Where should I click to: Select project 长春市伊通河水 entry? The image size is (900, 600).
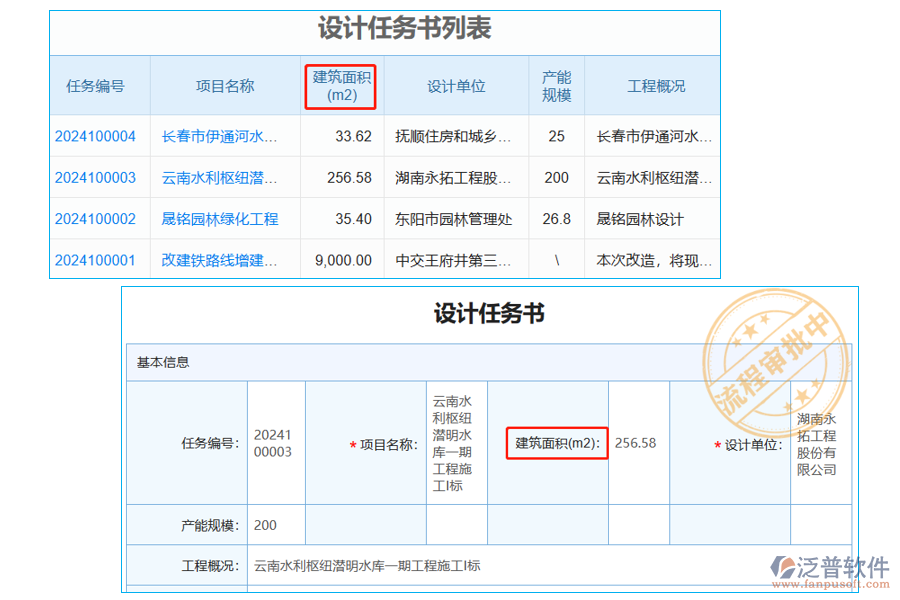[220, 136]
